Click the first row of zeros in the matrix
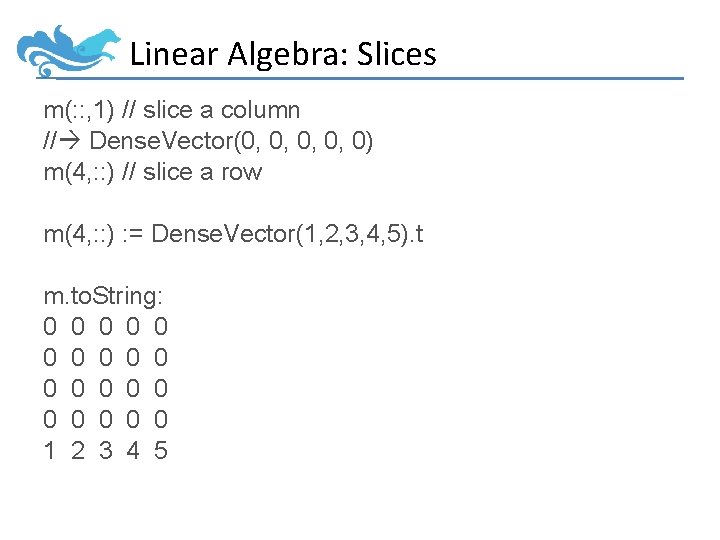Image resolution: width=720 pixels, height=540 pixels. [x=106, y=326]
